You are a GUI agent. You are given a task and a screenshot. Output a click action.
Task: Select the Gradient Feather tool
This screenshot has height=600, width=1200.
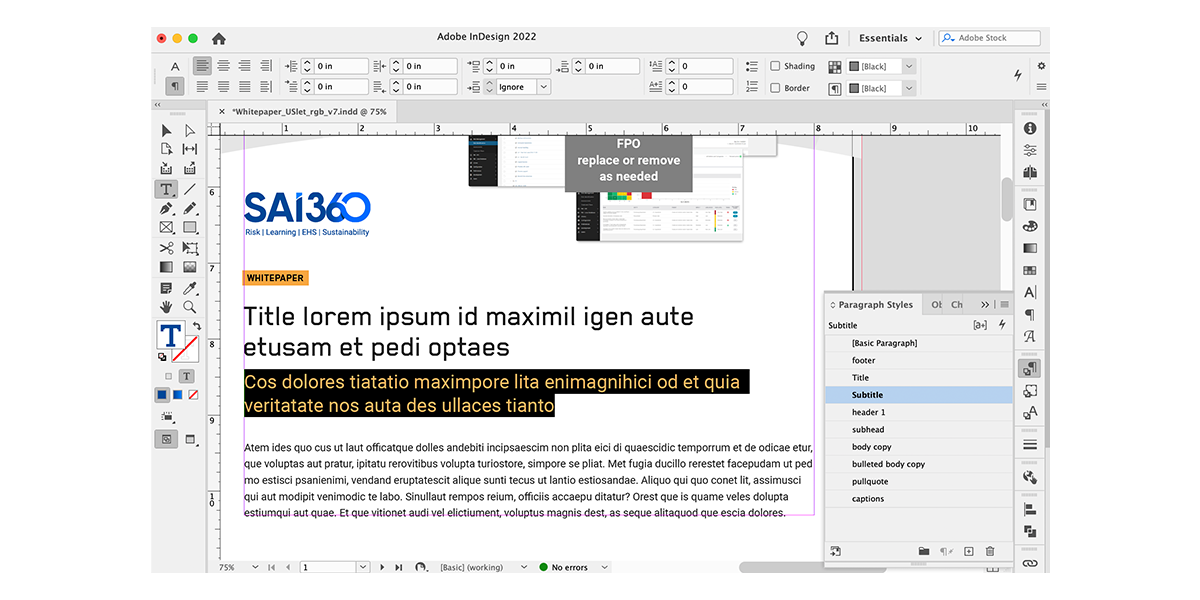[190, 267]
